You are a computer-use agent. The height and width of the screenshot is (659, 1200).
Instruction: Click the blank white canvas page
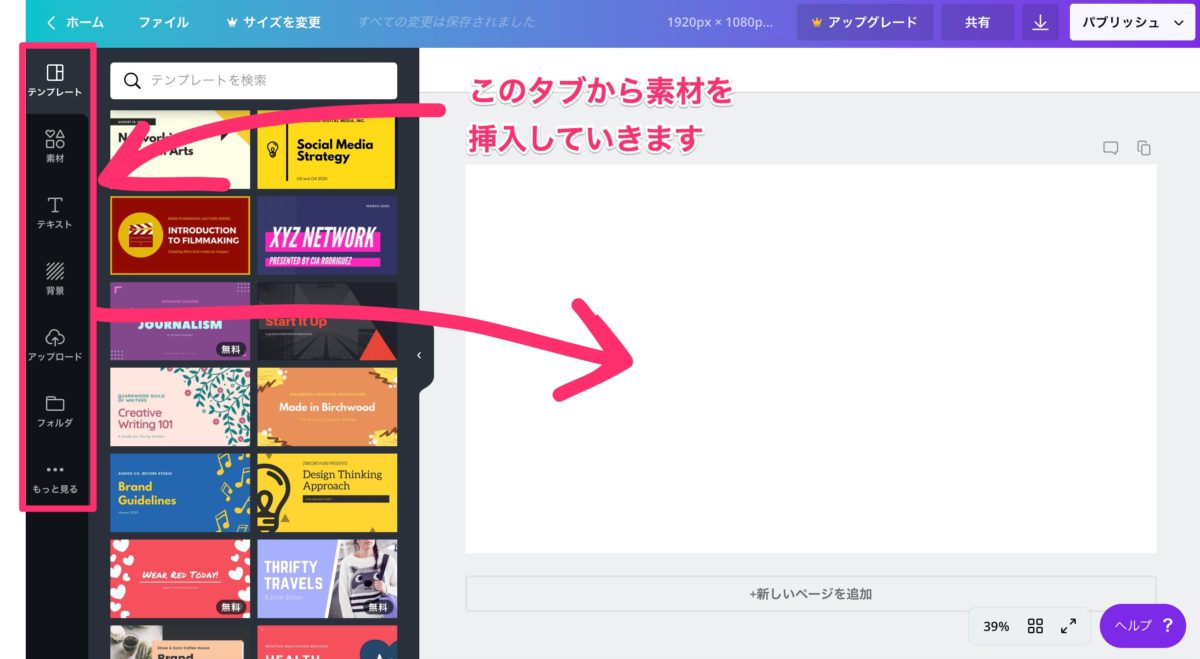pos(811,359)
